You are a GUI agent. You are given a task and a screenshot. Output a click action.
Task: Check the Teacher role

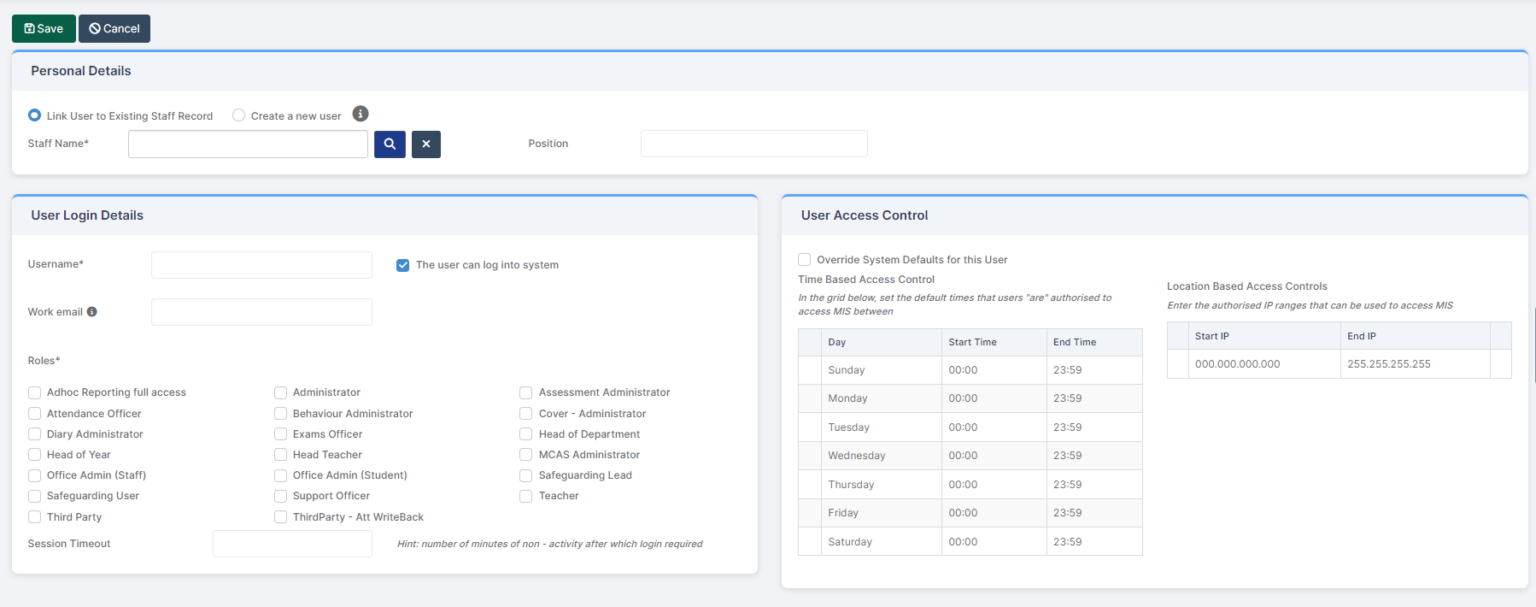(x=525, y=495)
